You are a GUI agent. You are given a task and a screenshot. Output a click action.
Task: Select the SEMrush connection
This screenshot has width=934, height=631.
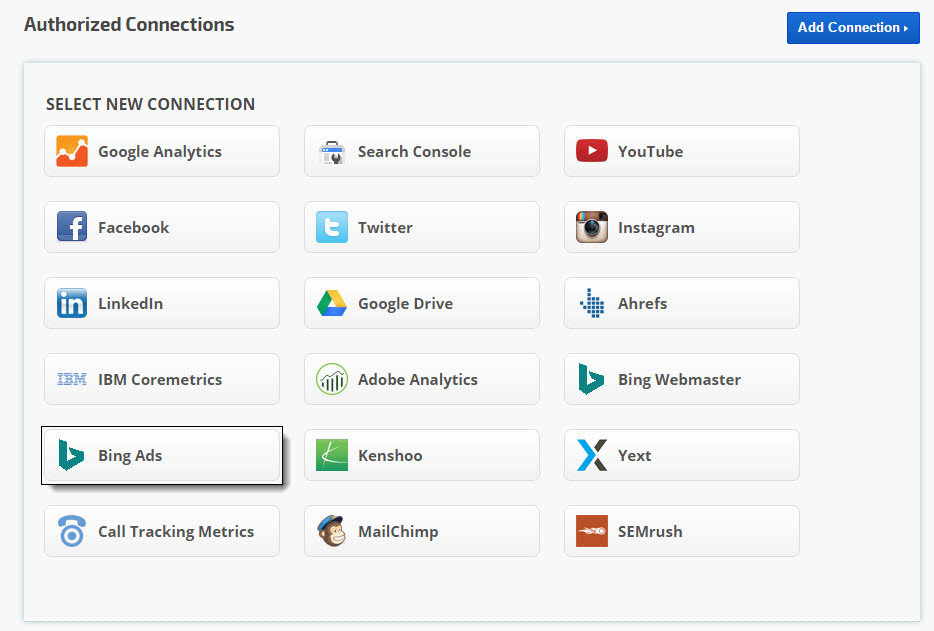point(681,531)
